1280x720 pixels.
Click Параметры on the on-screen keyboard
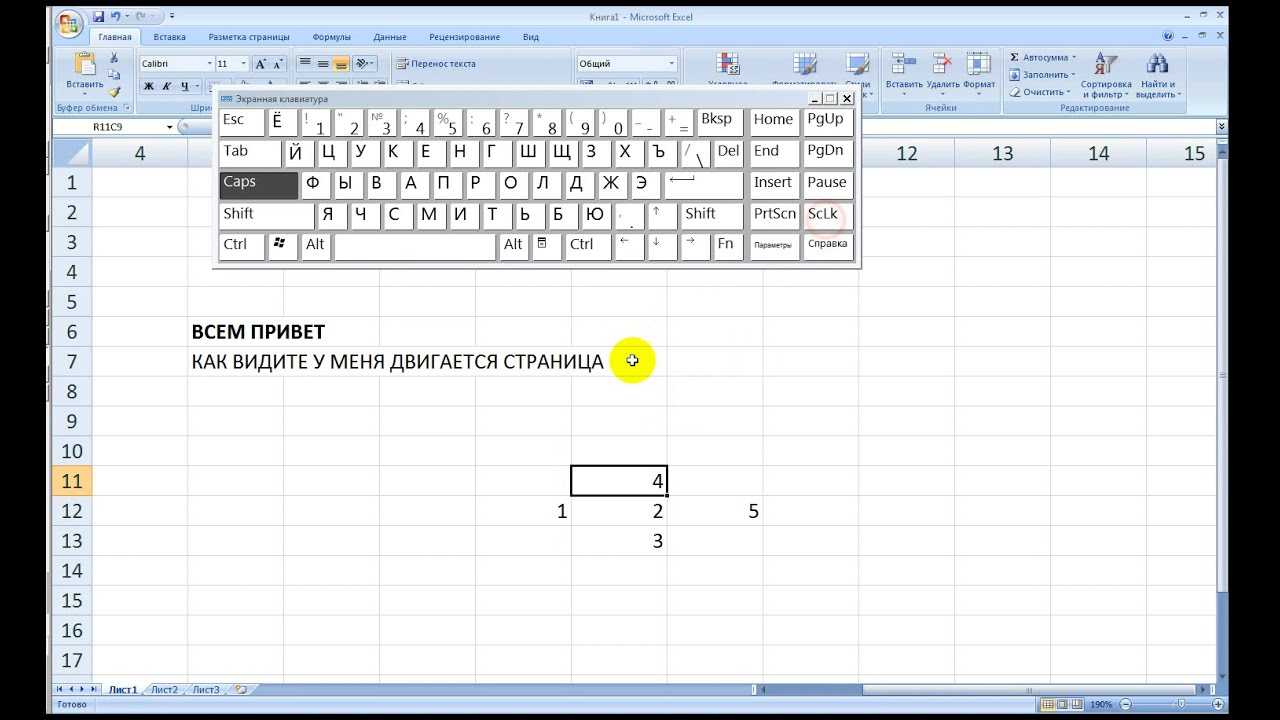coord(775,246)
